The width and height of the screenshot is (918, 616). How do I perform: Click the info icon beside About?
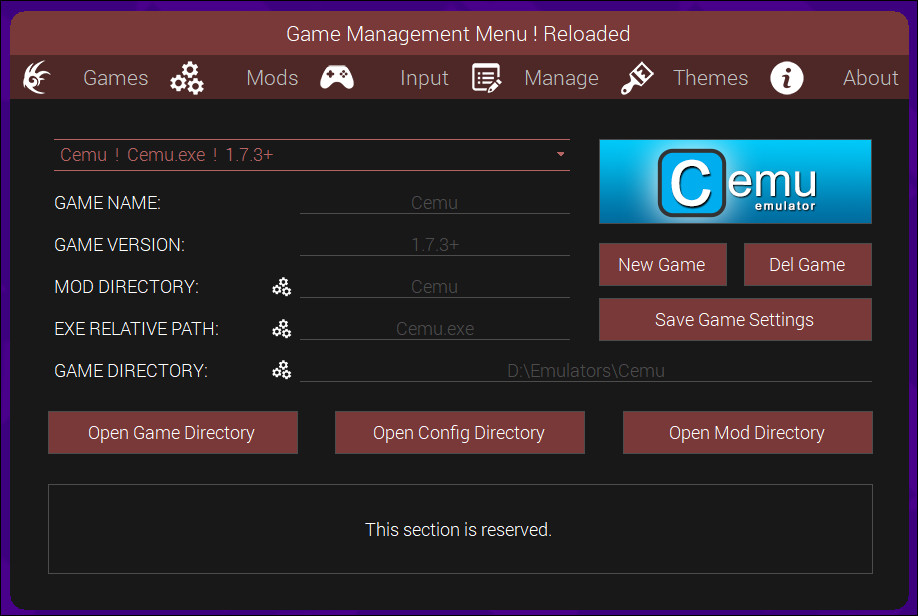coord(787,78)
